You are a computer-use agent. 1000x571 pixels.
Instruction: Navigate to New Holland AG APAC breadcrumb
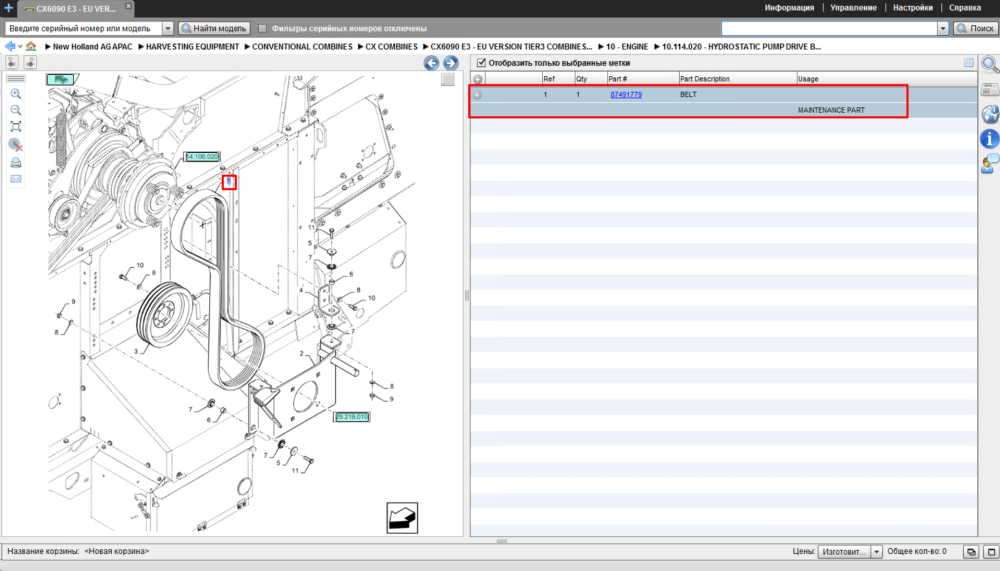pos(92,47)
